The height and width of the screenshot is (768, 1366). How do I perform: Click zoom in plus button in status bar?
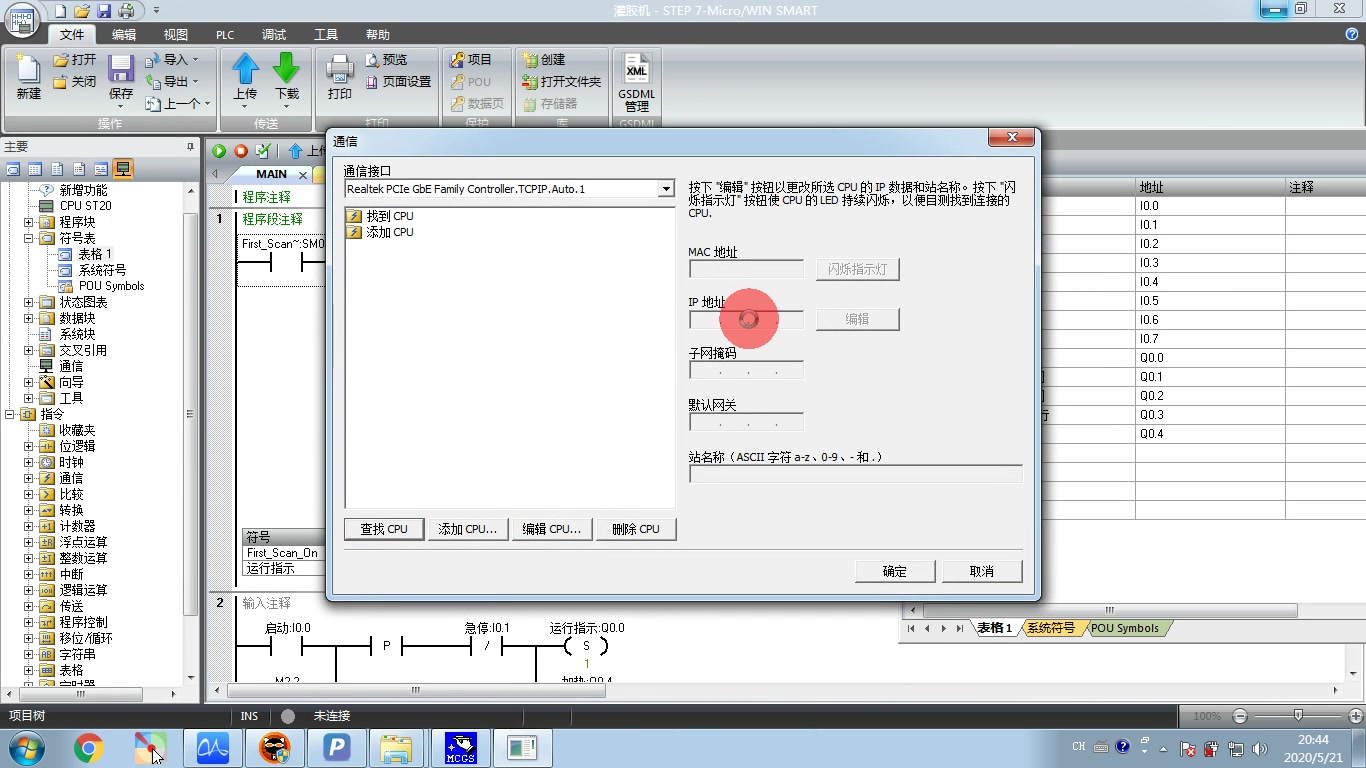[1356, 716]
